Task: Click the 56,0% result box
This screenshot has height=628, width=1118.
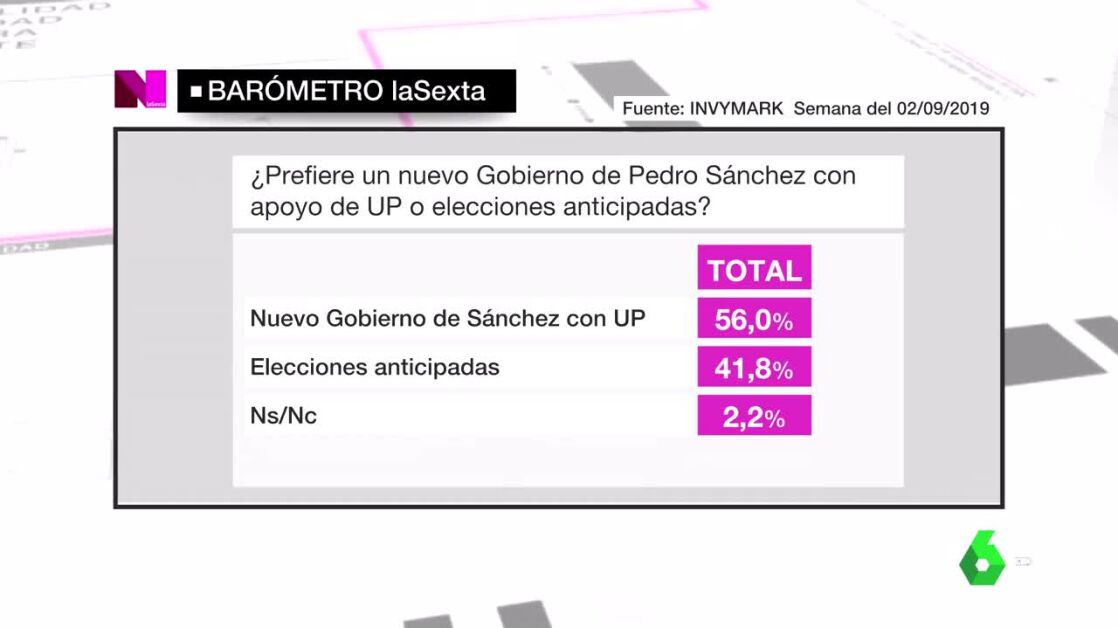Action: 754,319
